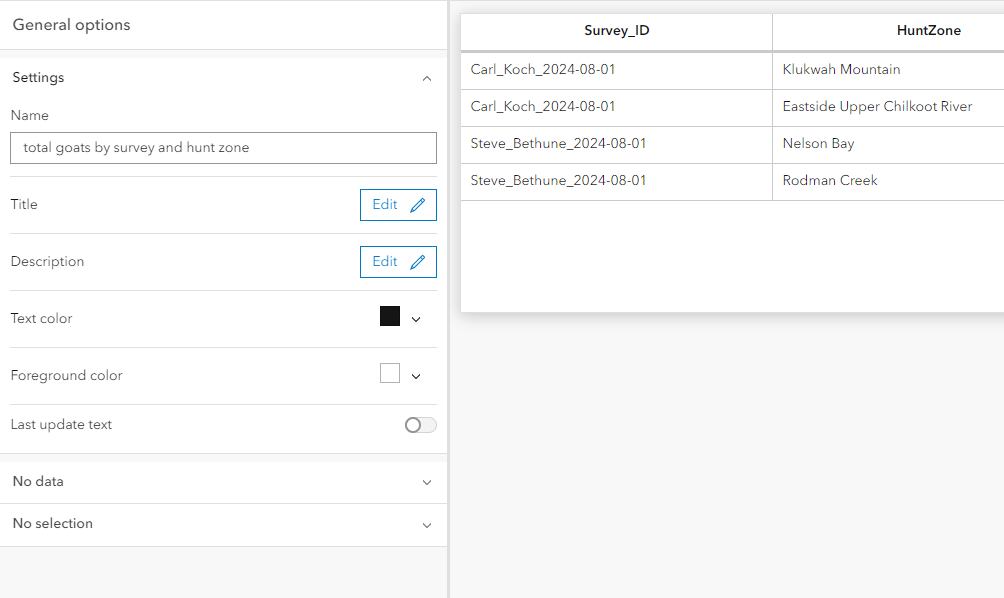
Task: Enable the Last update text toggle
Action: pyautogui.click(x=420, y=424)
